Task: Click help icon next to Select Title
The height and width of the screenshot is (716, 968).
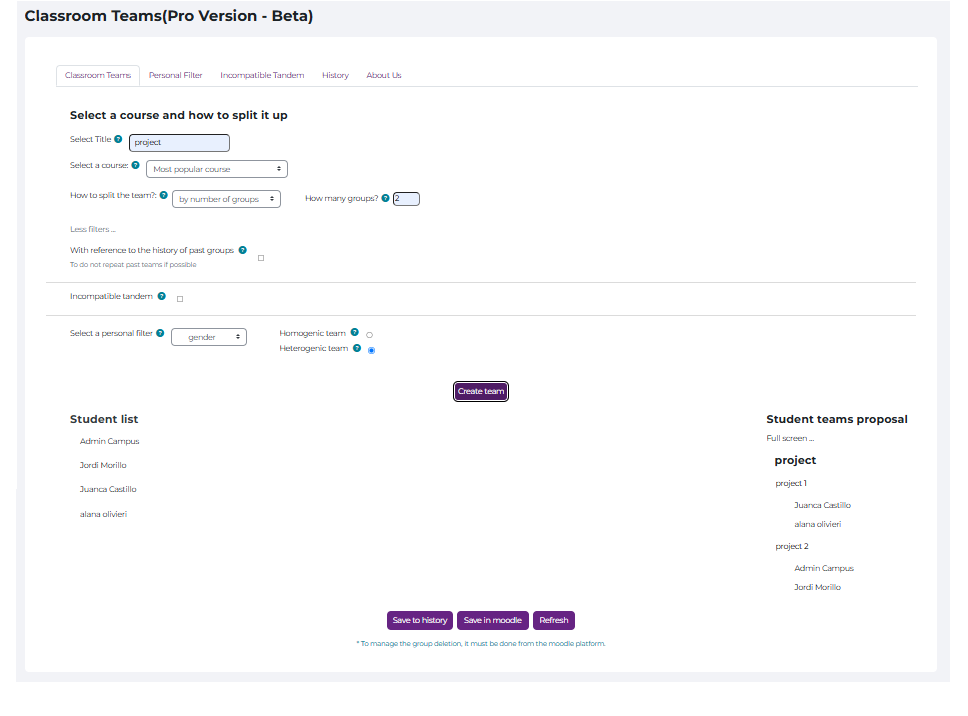Action: point(118,140)
